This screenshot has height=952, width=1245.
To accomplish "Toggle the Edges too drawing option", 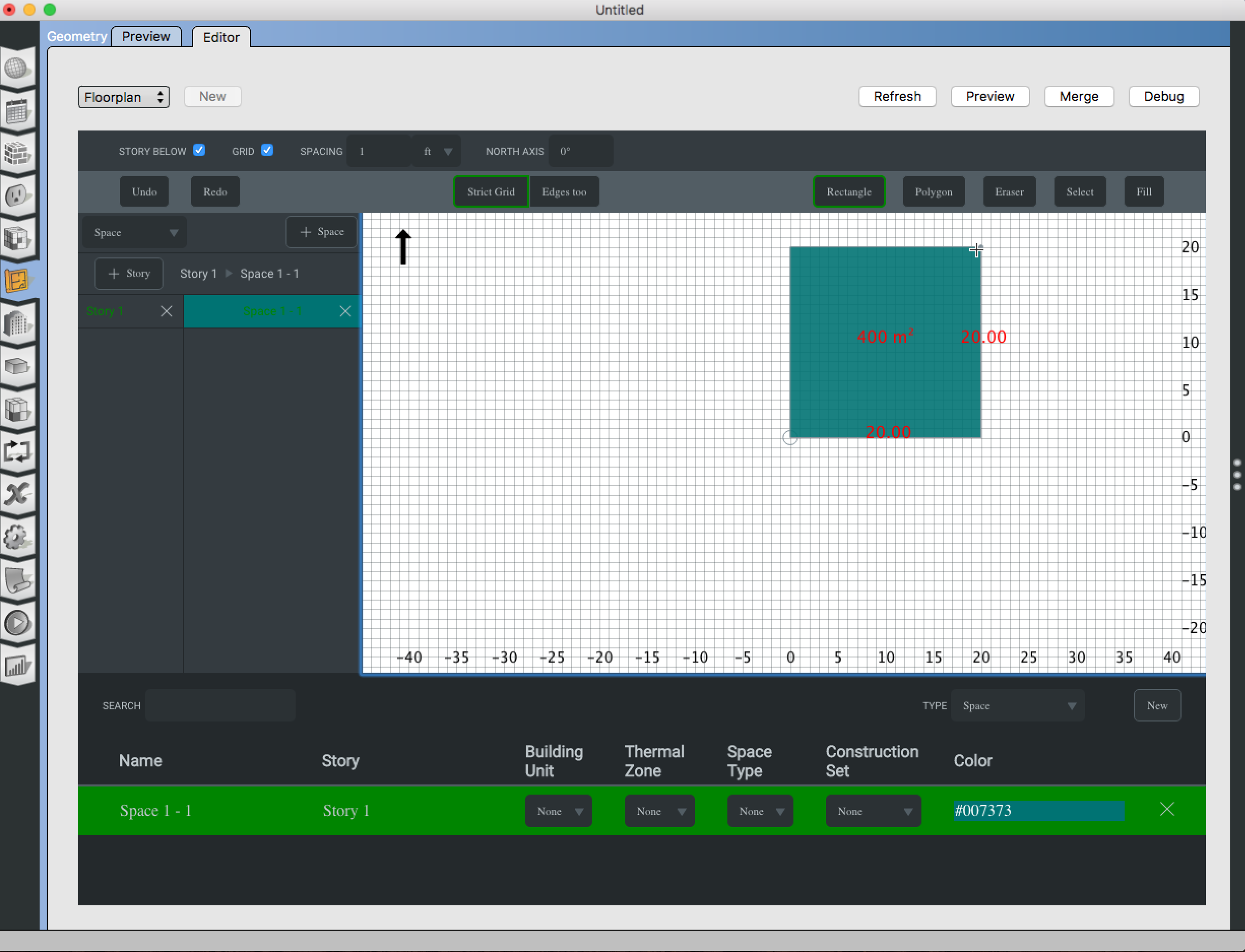I will click(x=564, y=191).
